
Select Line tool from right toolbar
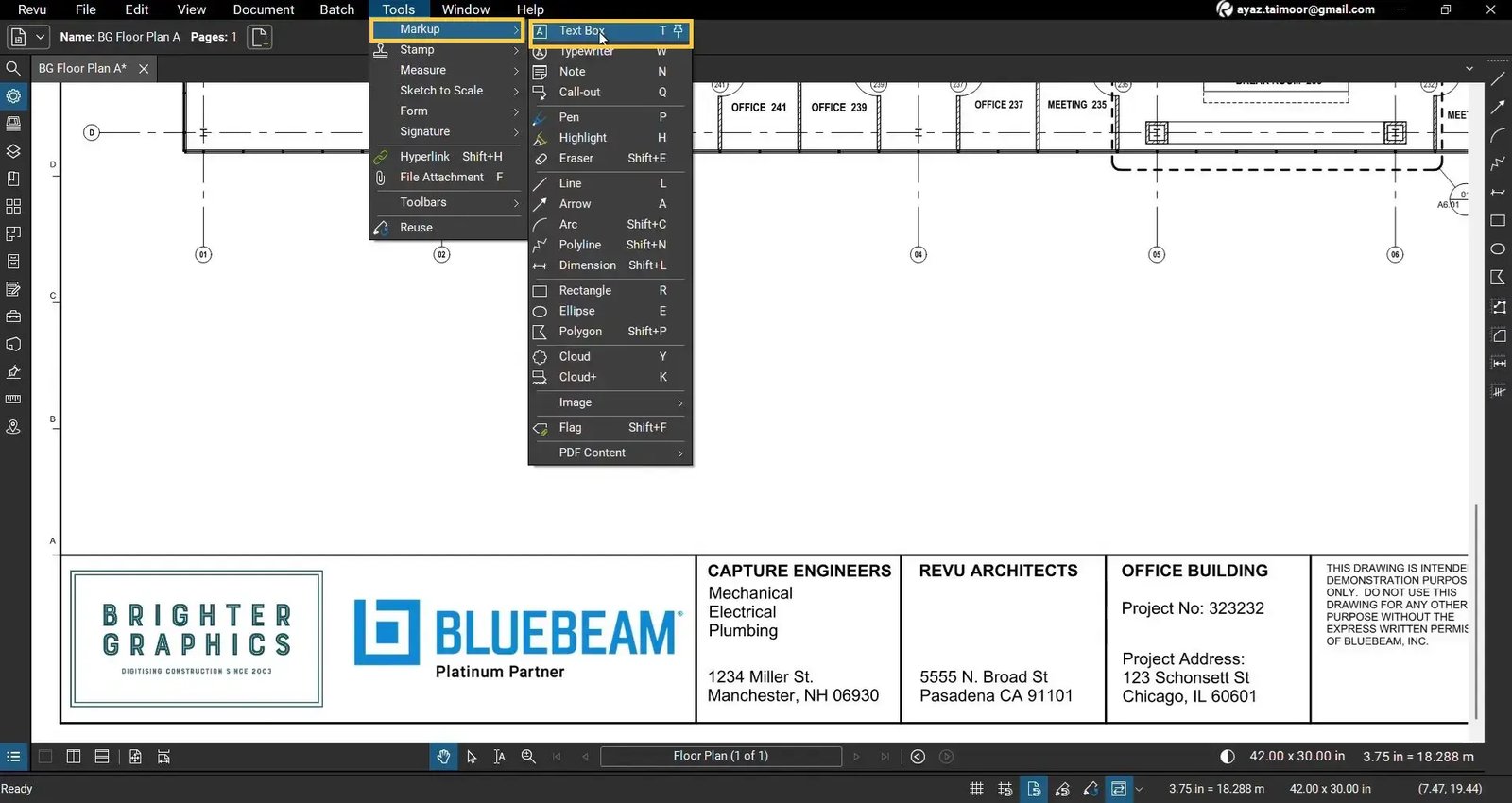1498,77
